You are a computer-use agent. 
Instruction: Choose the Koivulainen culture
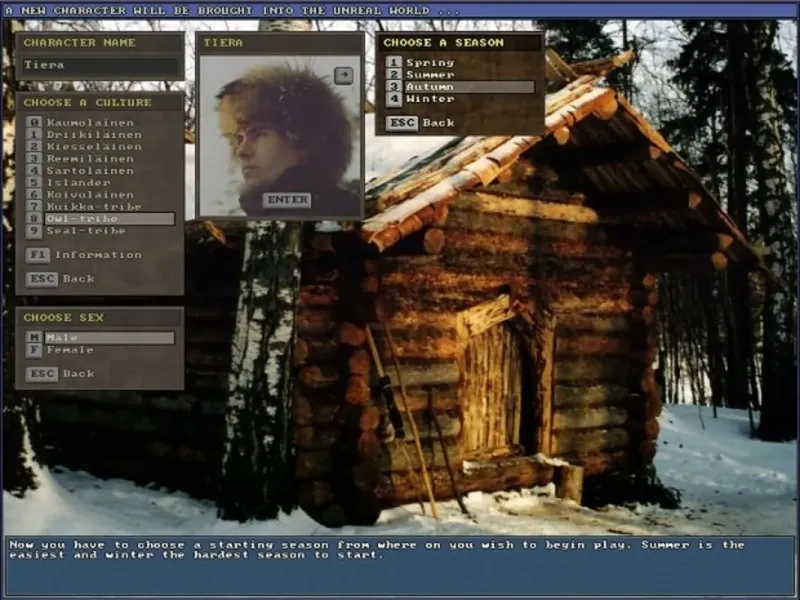(x=90, y=194)
